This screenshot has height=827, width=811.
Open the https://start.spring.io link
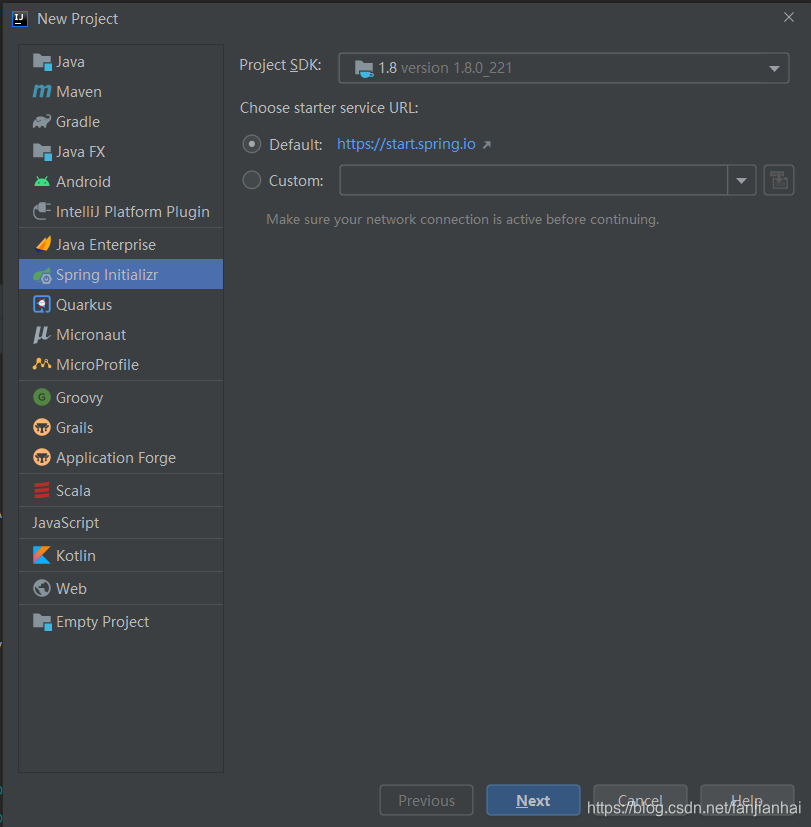[x=406, y=144]
